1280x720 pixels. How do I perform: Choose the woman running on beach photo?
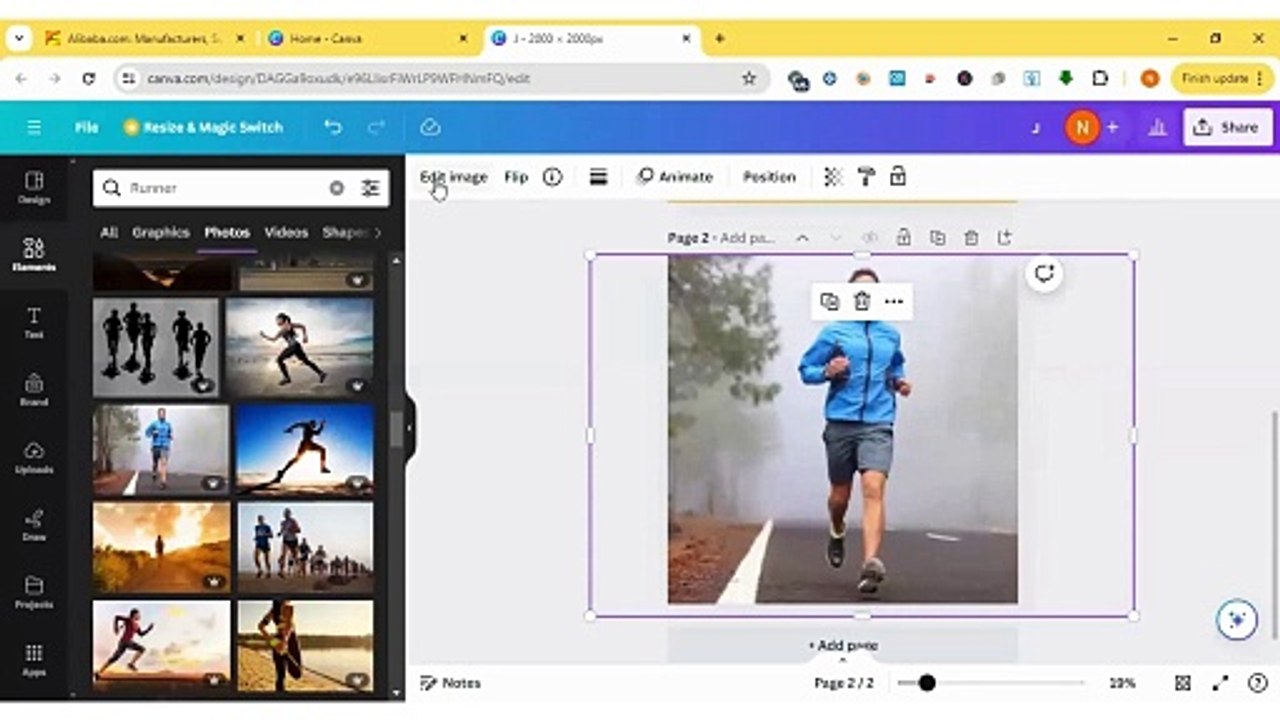(300, 347)
